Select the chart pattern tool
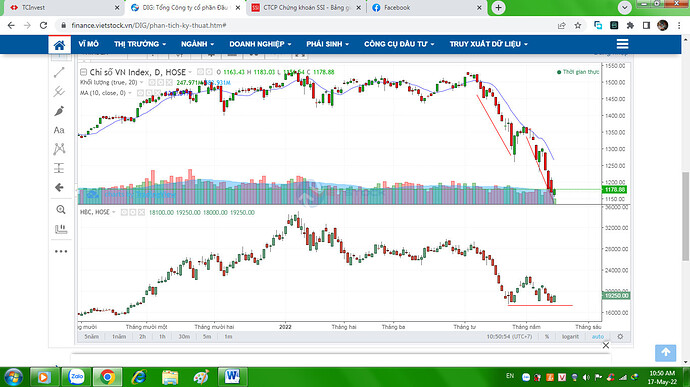Viewport: 690px width, 387px height. click(x=59, y=149)
